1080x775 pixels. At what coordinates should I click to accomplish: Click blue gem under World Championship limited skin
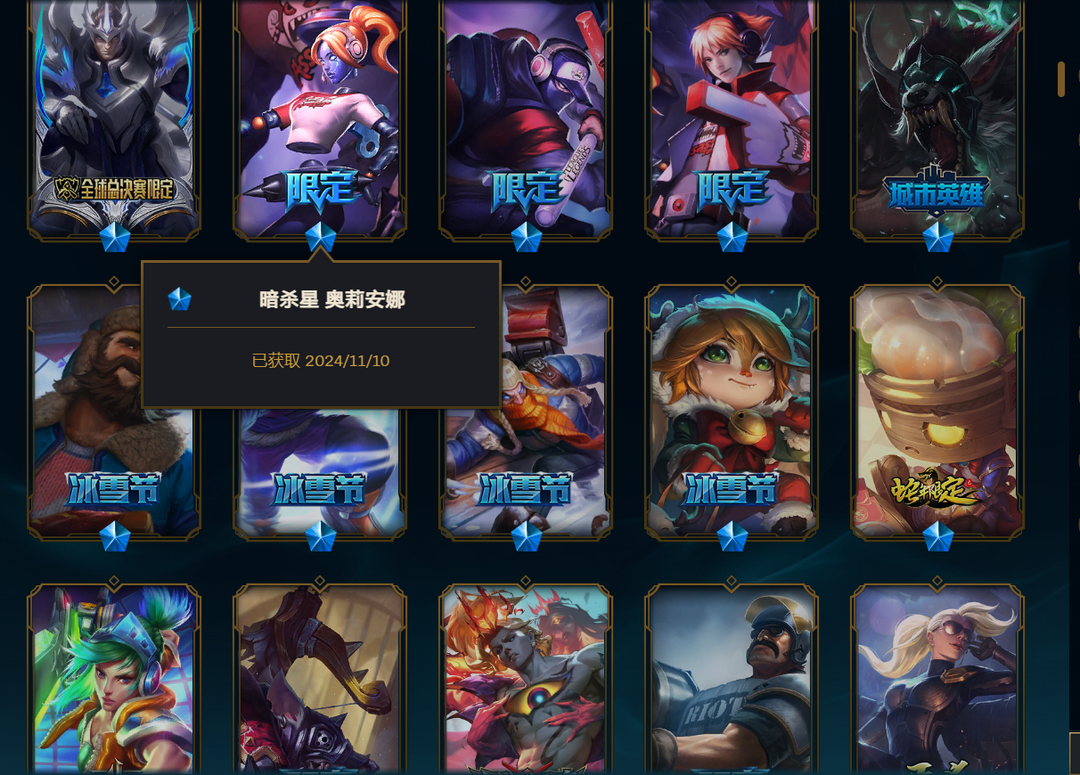tap(114, 238)
